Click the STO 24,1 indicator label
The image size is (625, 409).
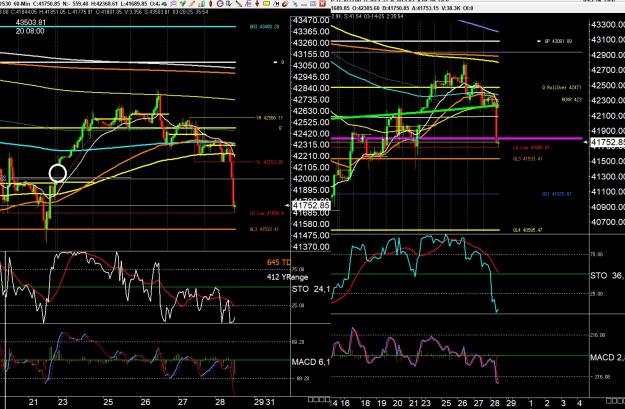click(311, 289)
